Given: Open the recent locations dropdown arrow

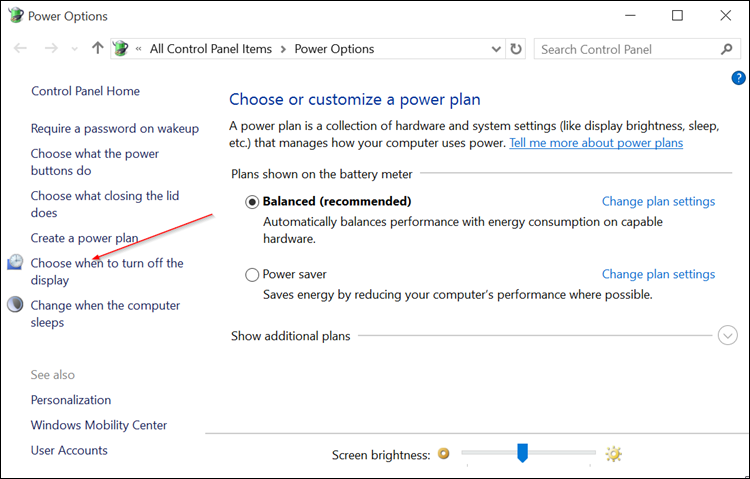Looking at the screenshot, I should pyautogui.click(x=75, y=49).
